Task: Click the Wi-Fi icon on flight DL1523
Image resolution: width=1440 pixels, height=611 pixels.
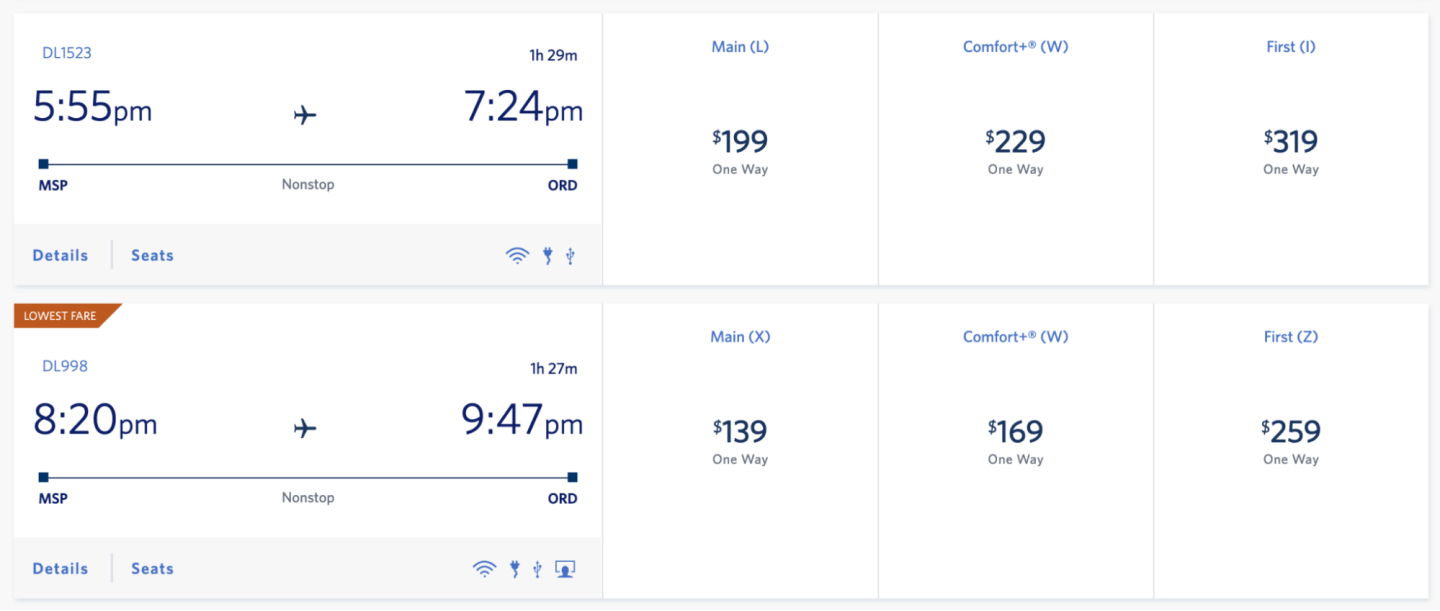Action: tap(517, 256)
